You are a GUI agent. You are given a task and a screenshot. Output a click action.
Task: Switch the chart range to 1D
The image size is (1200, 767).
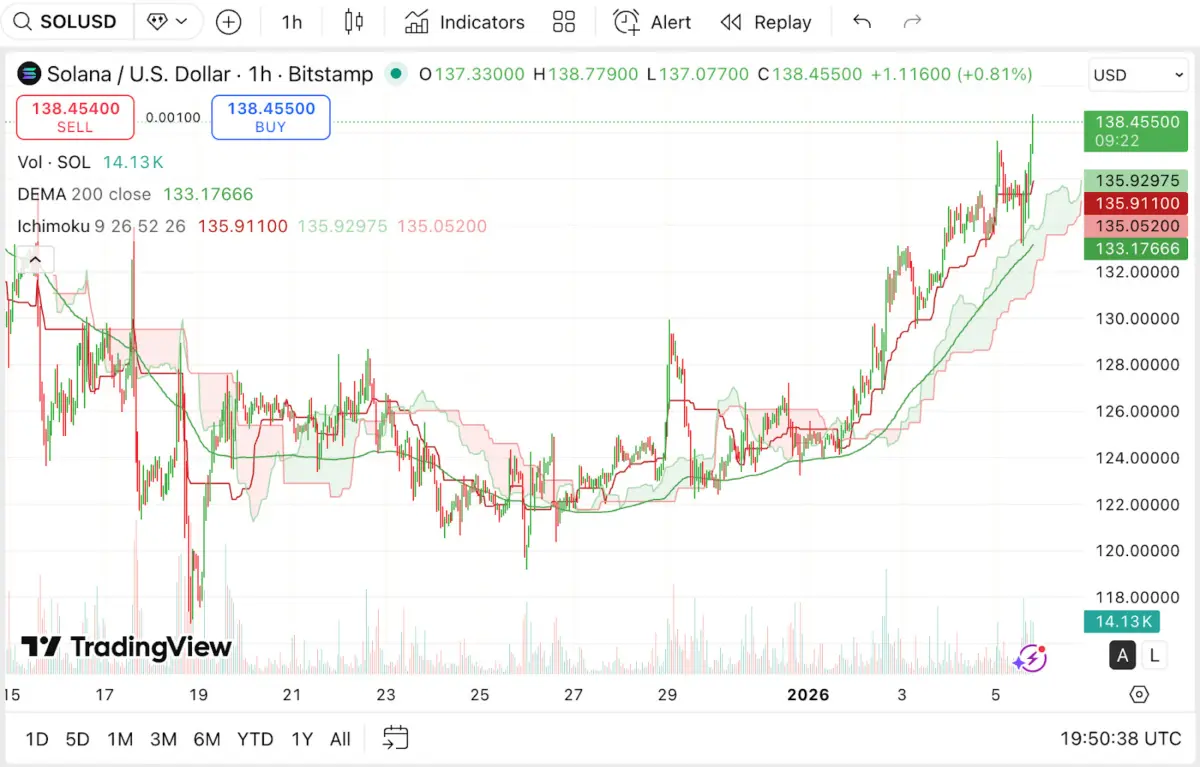(37, 739)
